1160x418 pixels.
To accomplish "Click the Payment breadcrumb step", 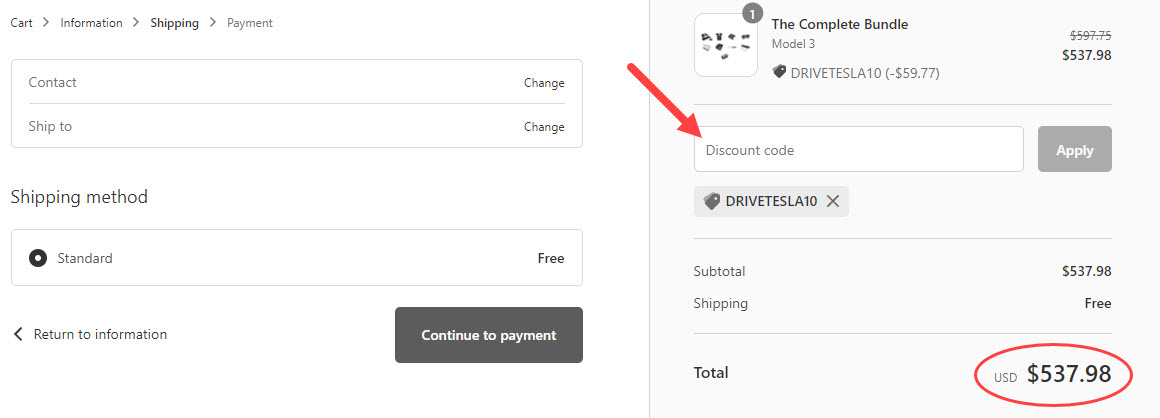I will (x=249, y=23).
